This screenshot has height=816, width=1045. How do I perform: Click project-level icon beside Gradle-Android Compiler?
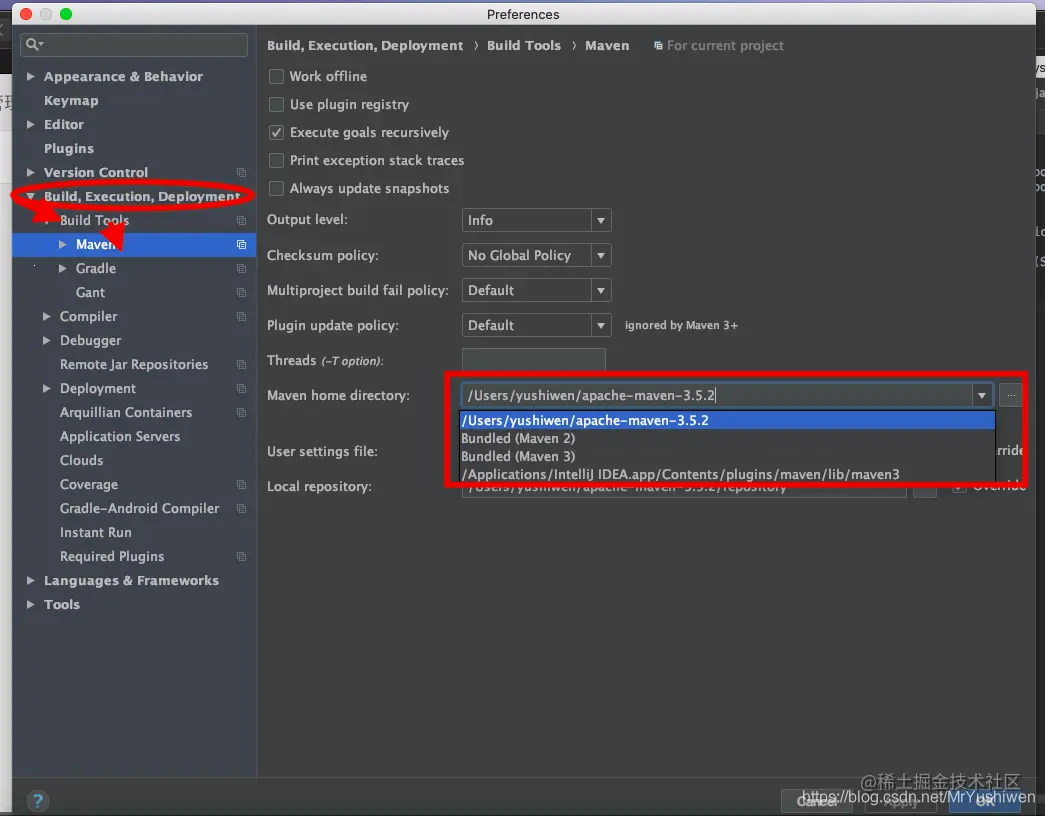(x=241, y=509)
